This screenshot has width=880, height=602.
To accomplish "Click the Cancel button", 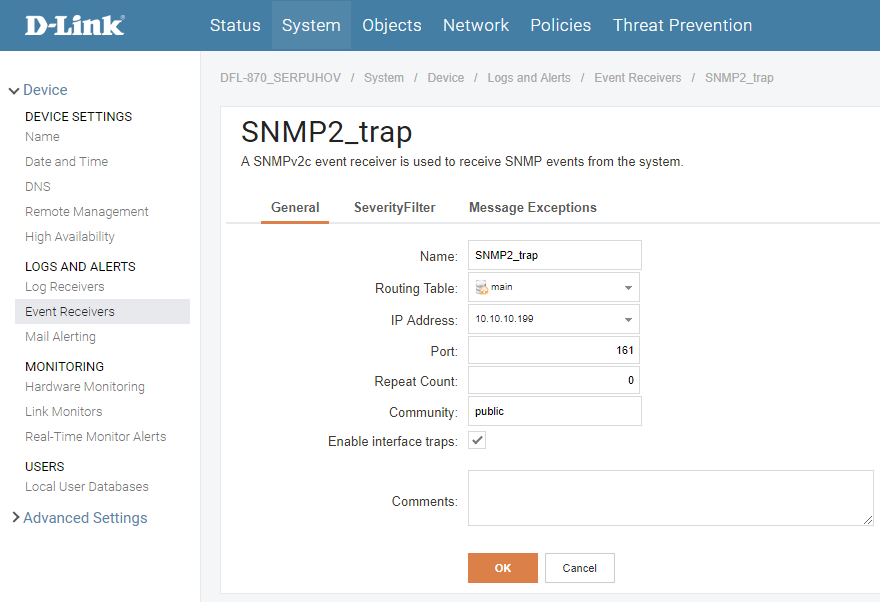I will point(579,568).
